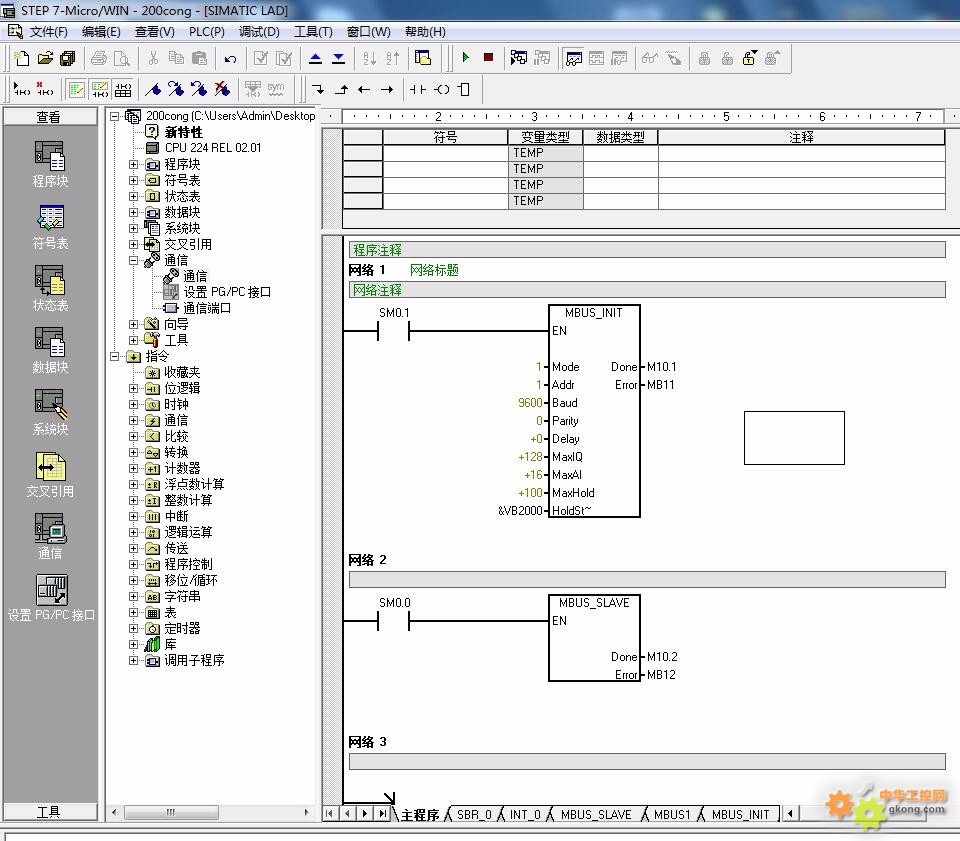Expand the 程序块 tree node
The height and width of the screenshot is (841, 960).
coord(133,164)
